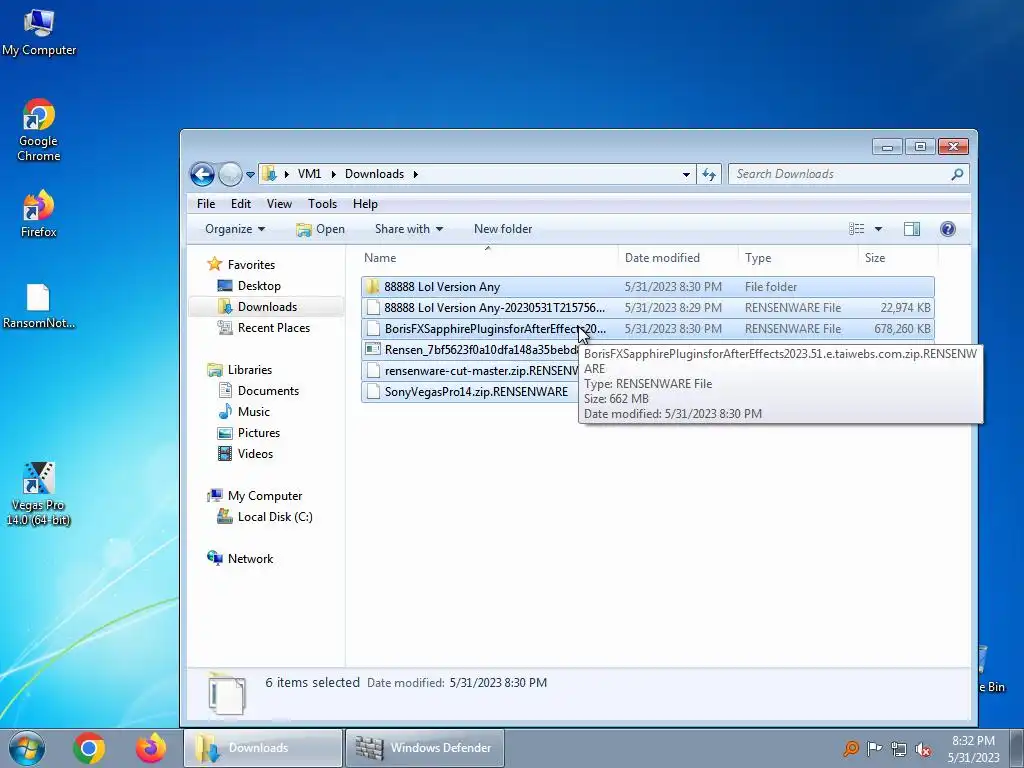Open Chrome from the taskbar
The width and height of the screenshot is (1024, 768).
[89, 748]
